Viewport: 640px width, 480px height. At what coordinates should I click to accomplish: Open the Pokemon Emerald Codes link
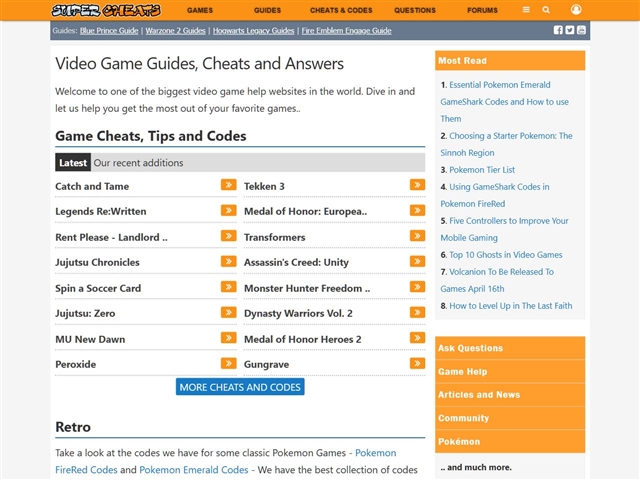[194, 470]
